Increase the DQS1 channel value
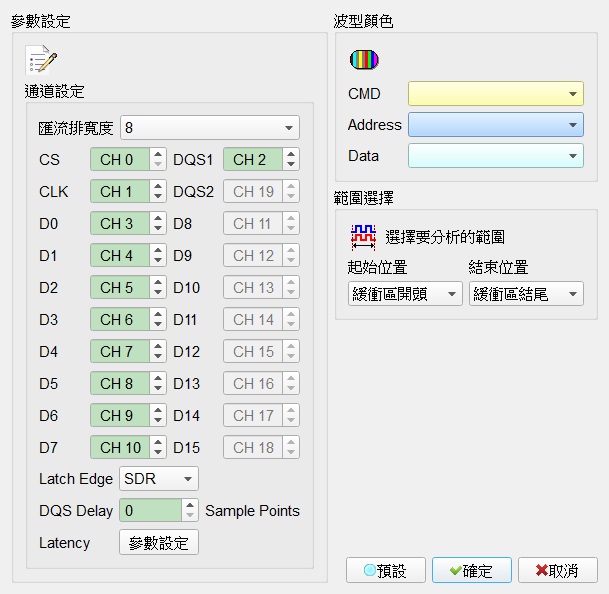Image resolution: width=609 pixels, height=594 pixels. click(291, 154)
